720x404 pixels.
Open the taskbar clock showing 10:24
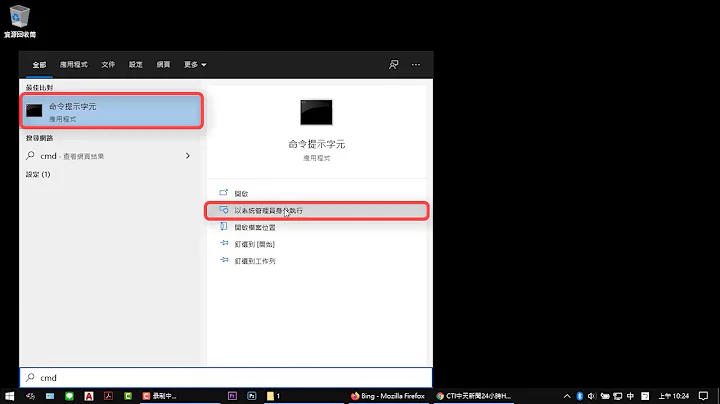674,396
